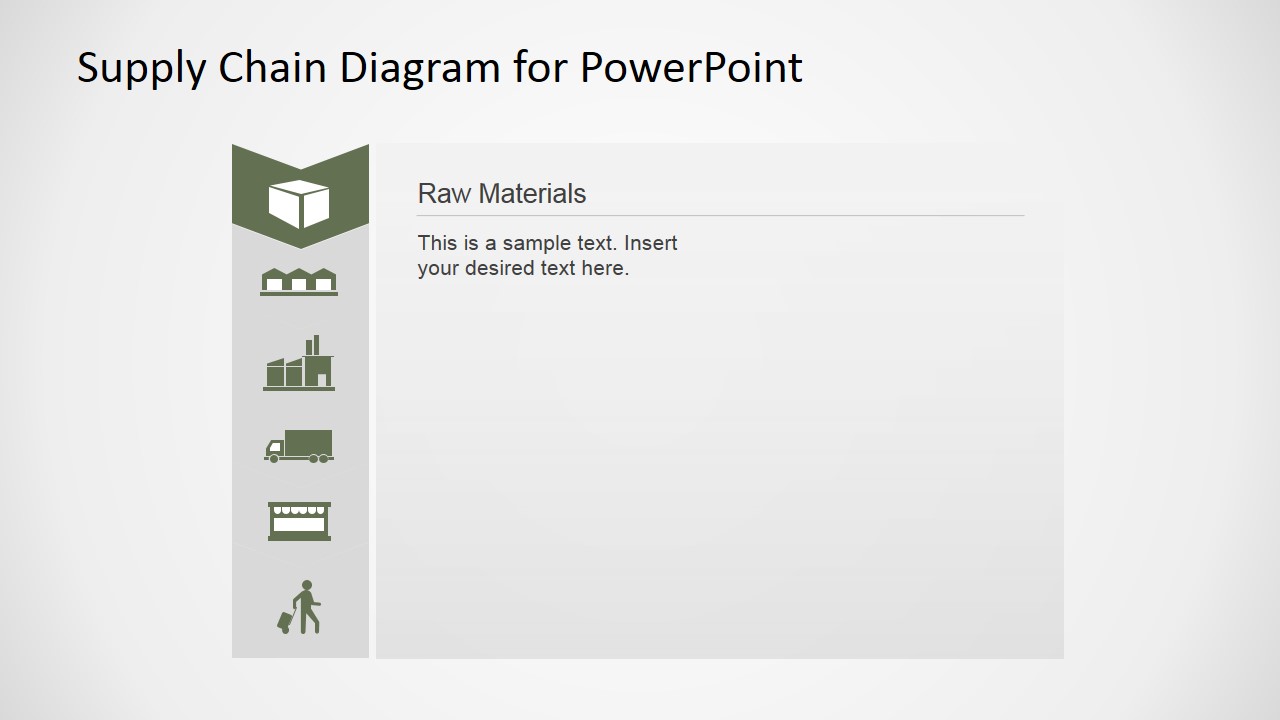The image size is (1280, 720).
Task: Select the retail store icon
Action: pyautogui.click(x=300, y=520)
